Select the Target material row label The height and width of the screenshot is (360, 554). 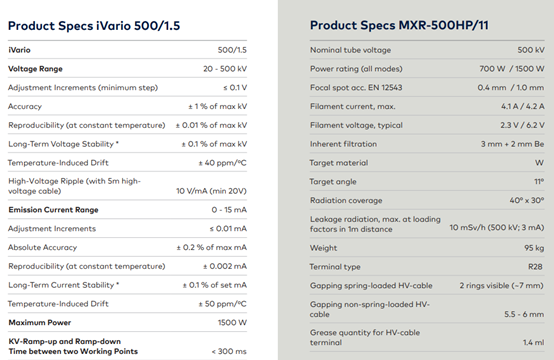click(339, 163)
